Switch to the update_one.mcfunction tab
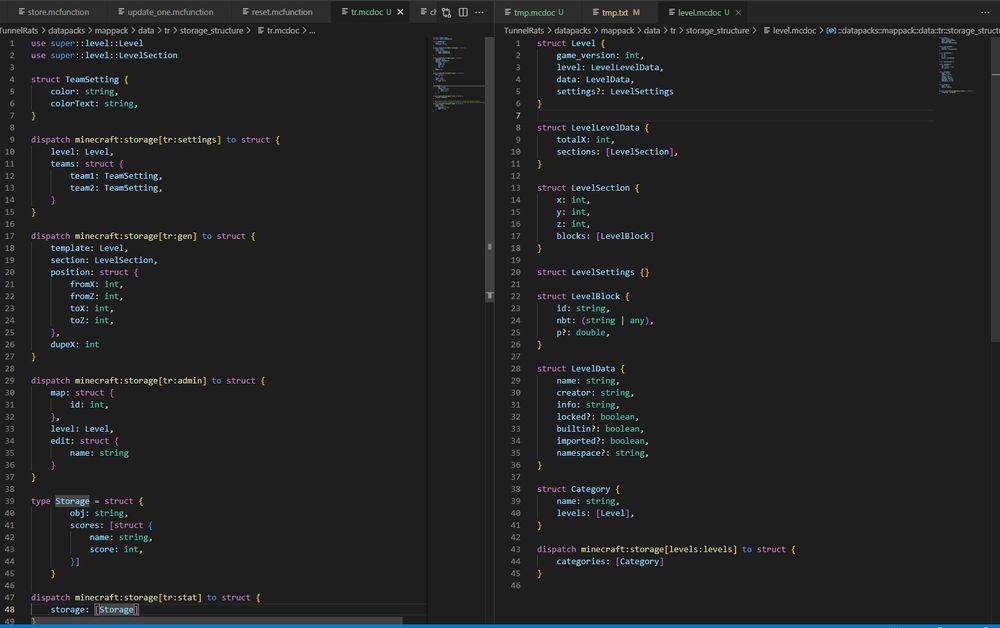Viewport: 1000px width, 628px height. point(170,12)
